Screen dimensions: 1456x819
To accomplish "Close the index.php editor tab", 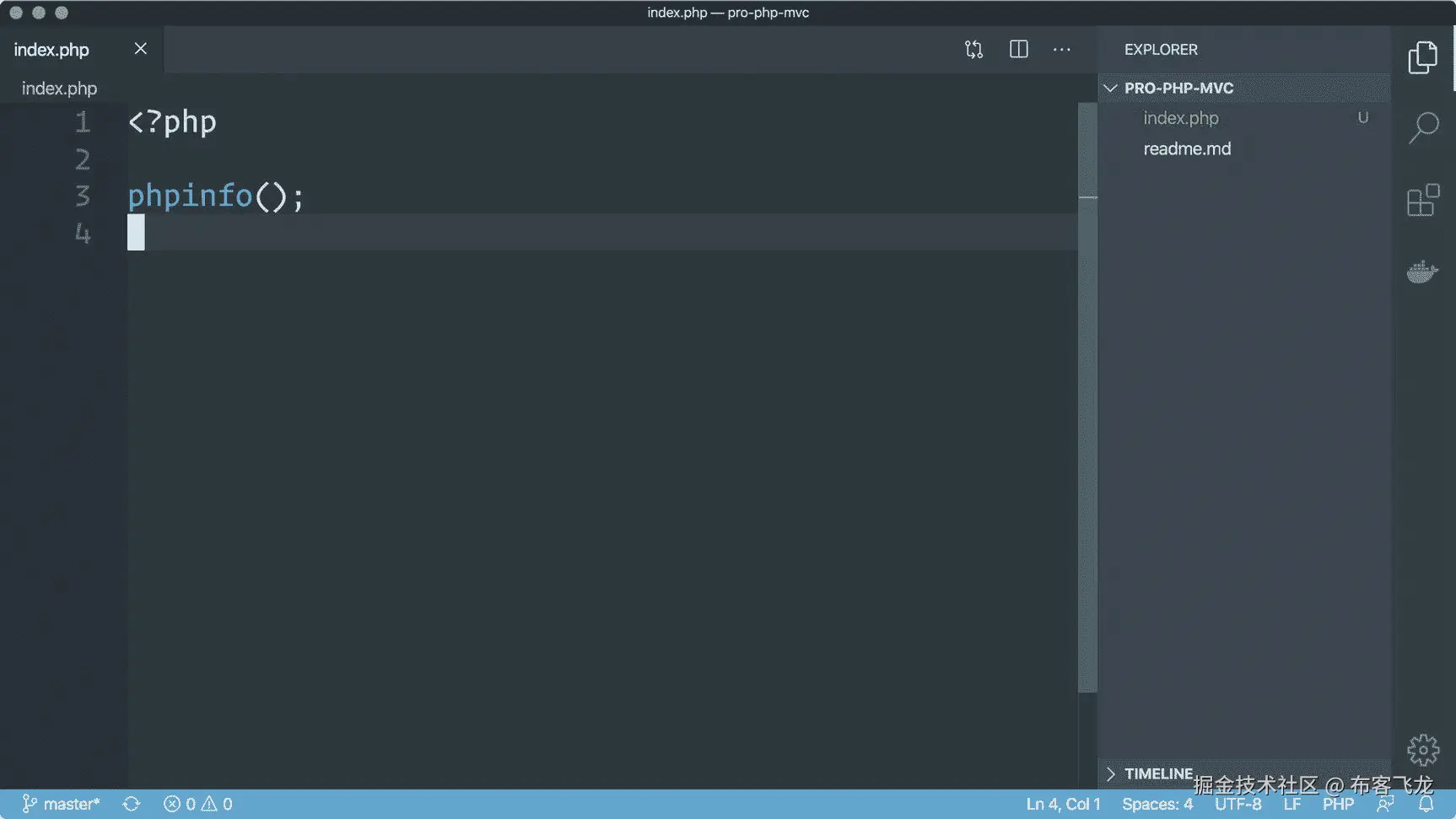I will tap(141, 49).
